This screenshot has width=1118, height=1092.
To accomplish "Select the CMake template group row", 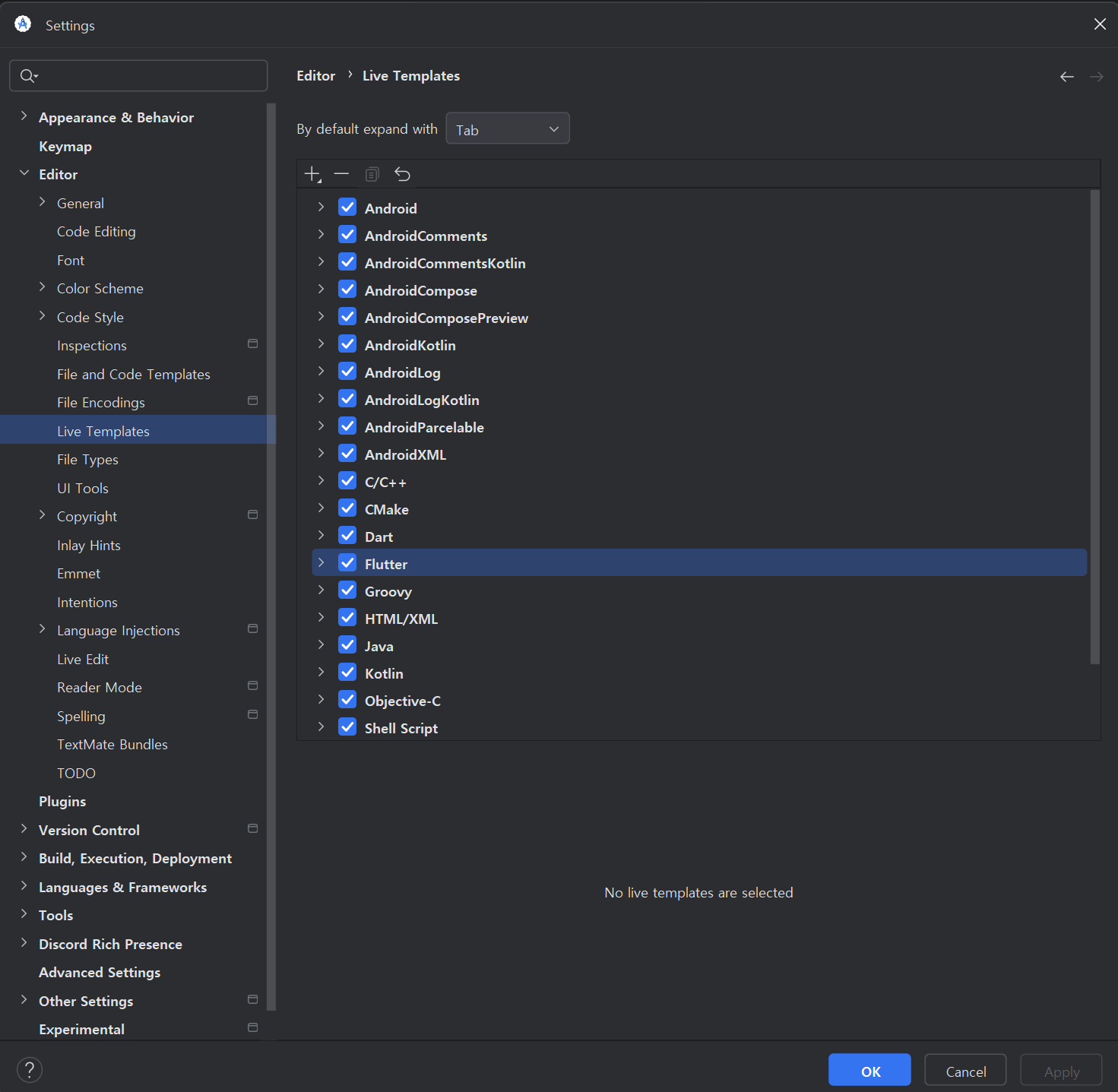I will point(699,509).
